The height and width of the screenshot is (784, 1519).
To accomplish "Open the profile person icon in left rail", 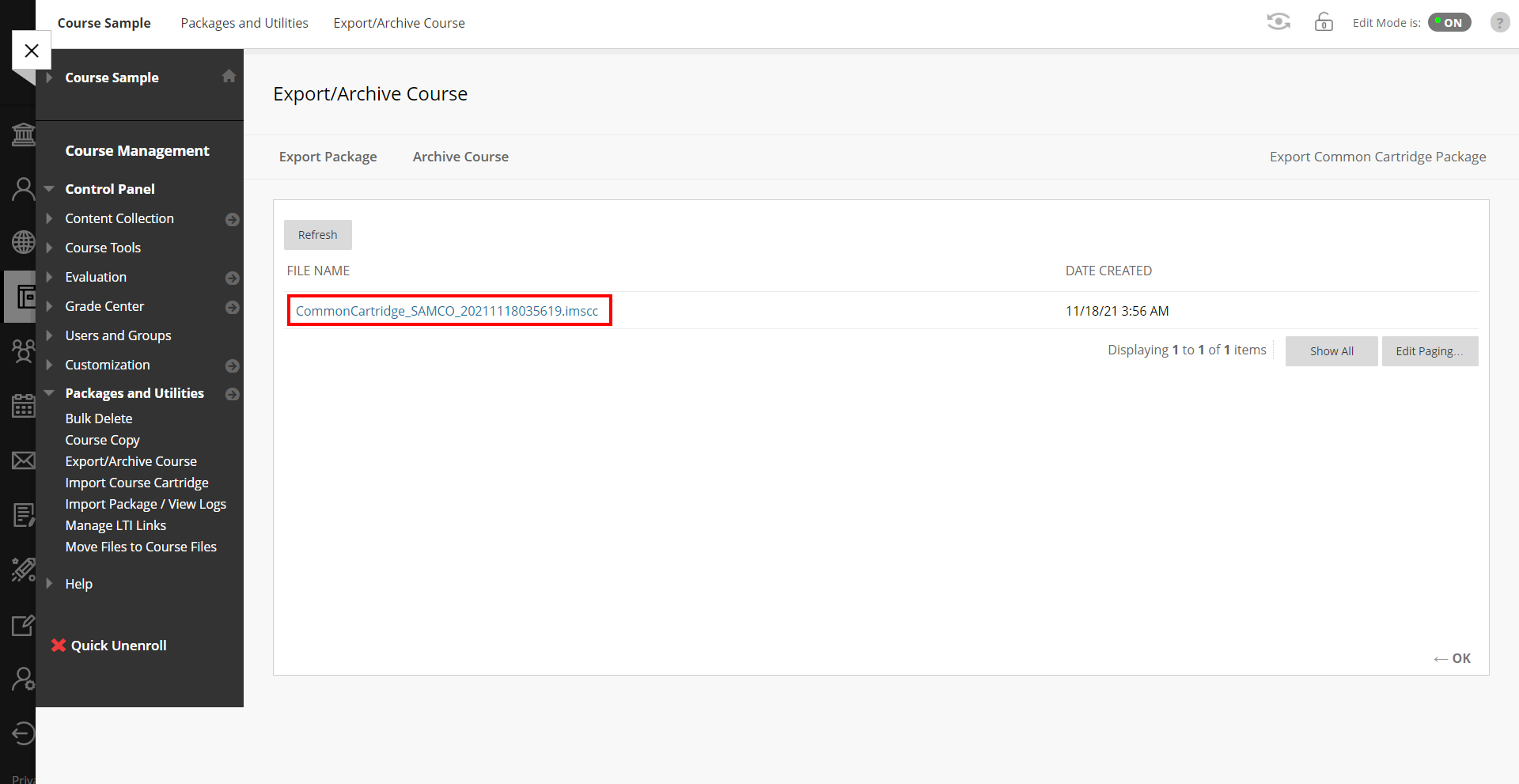I will (23, 189).
